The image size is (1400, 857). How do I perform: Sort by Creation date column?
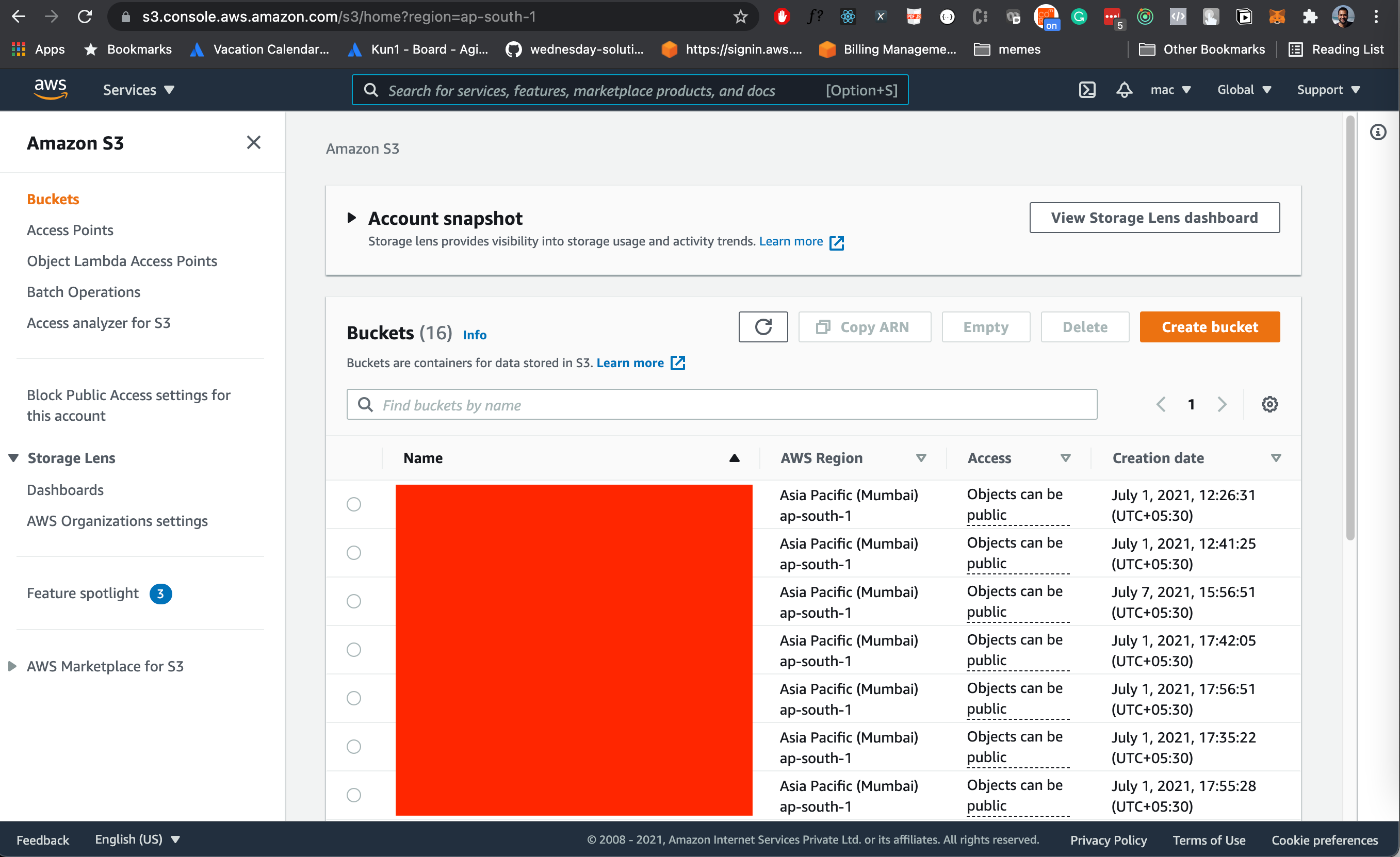click(1276, 458)
